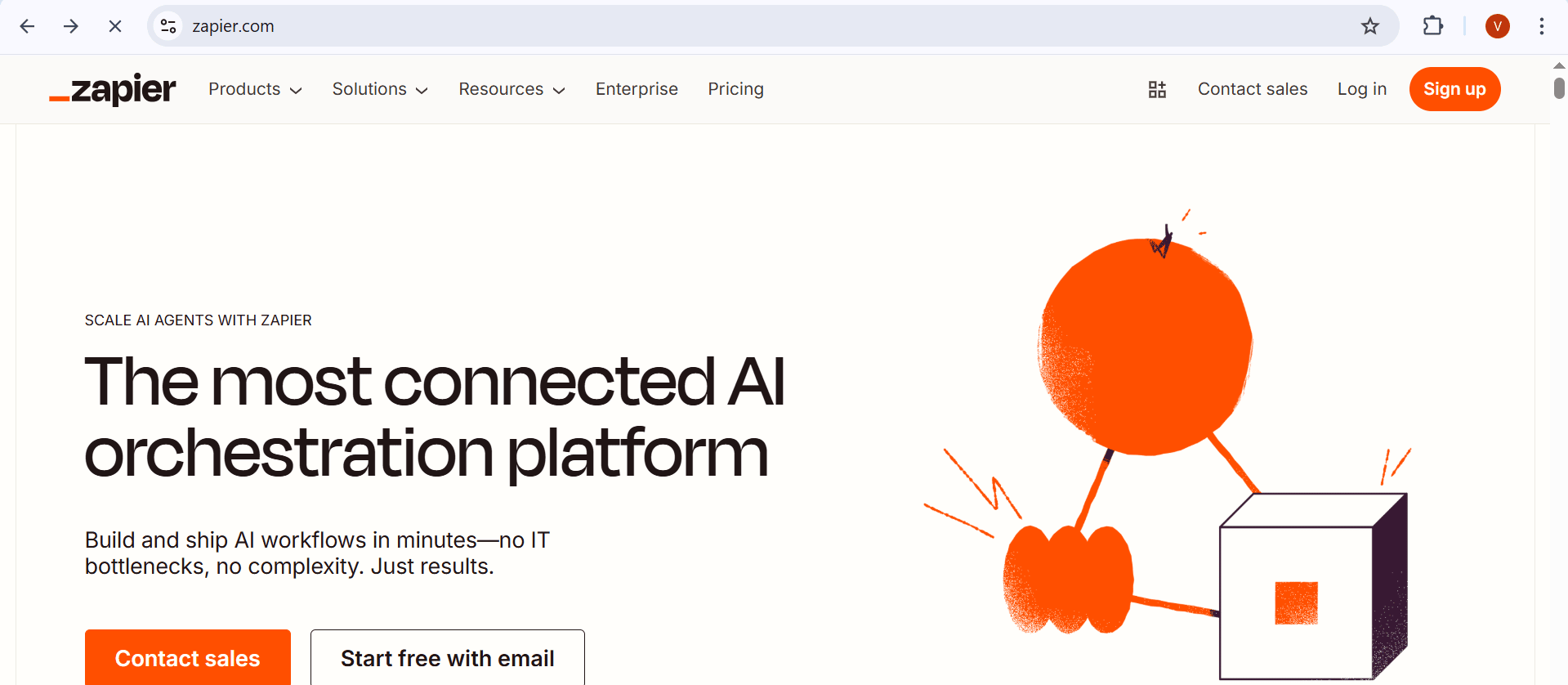The height and width of the screenshot is (685, 1568).
Task: Click the Zapier logo
Action: click(x=113, y=89)
